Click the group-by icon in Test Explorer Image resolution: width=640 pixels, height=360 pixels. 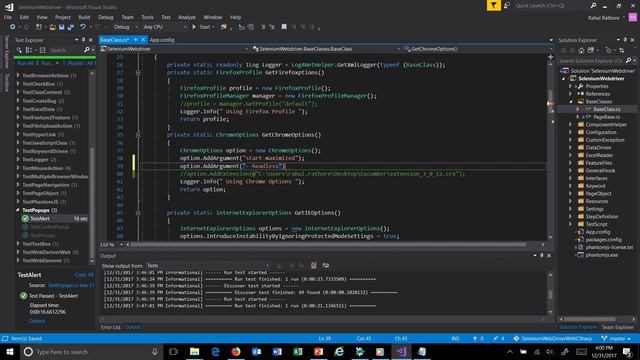click(x=29, y=50)
